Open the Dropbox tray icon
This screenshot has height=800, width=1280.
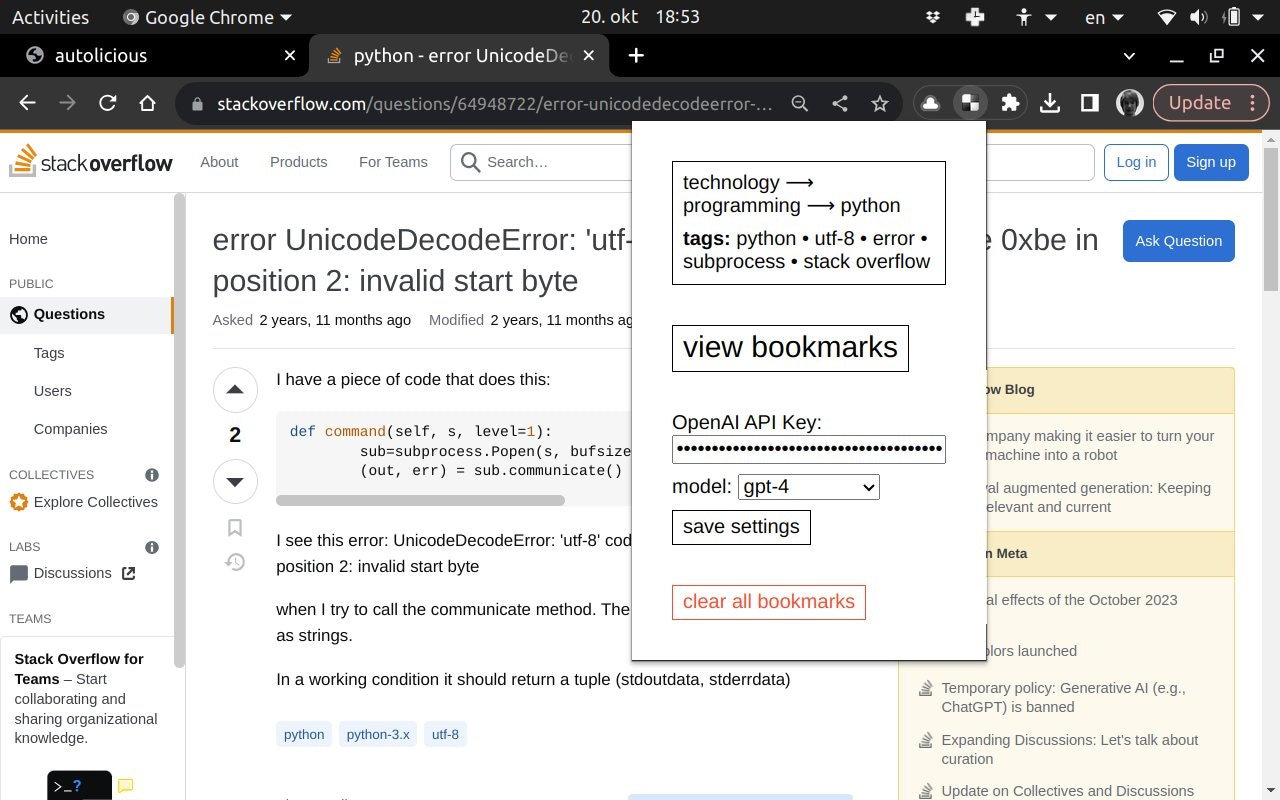coord(933,17)
